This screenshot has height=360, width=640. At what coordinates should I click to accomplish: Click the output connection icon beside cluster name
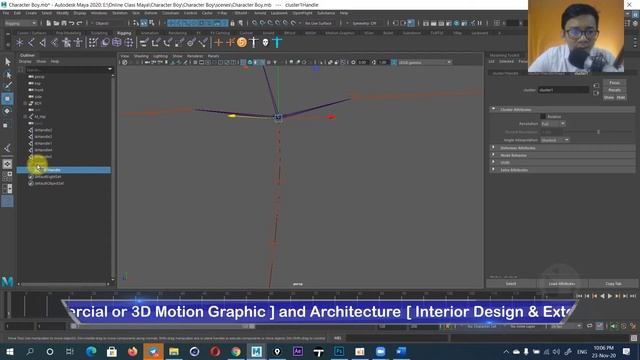click(596, 93)
